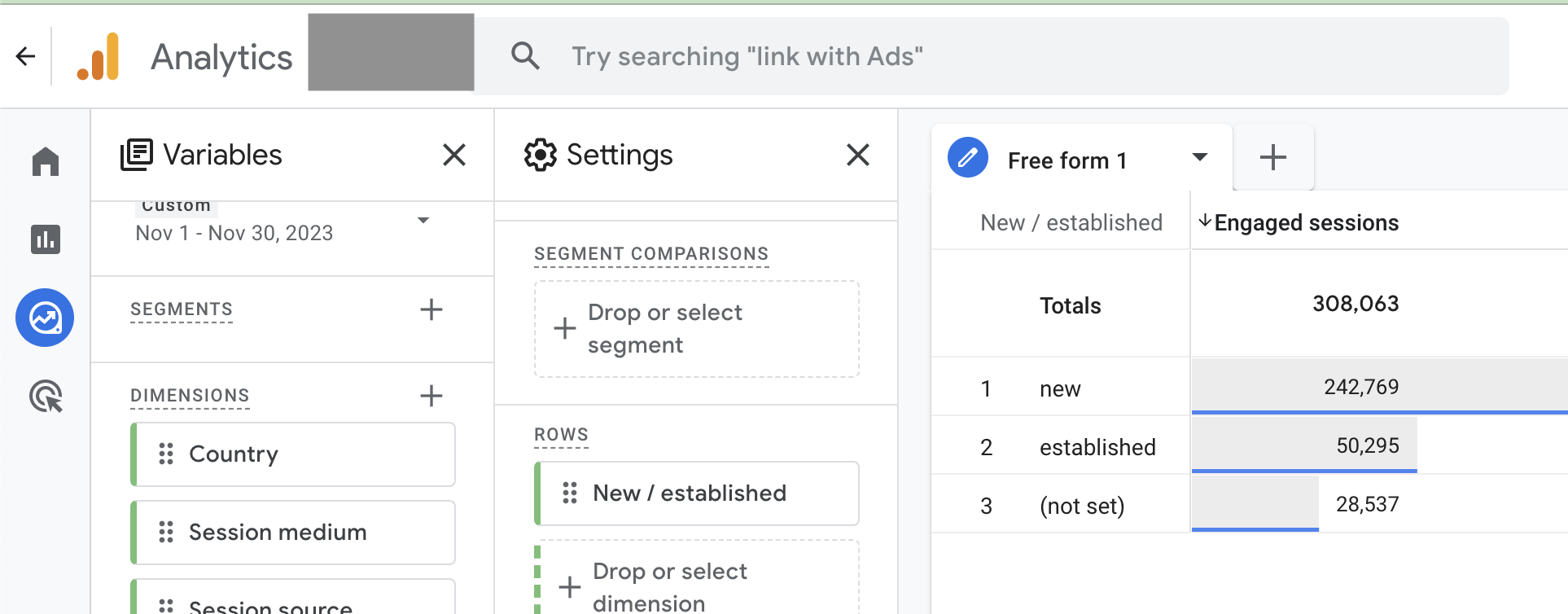Click Drop or select segment box
Screen dimensions: 1568x614
pos(697,329)
